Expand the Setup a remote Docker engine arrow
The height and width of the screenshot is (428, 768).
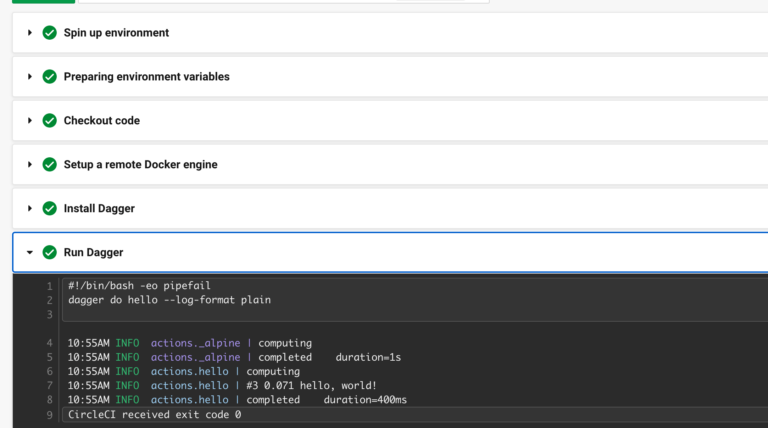coord(30,165)
